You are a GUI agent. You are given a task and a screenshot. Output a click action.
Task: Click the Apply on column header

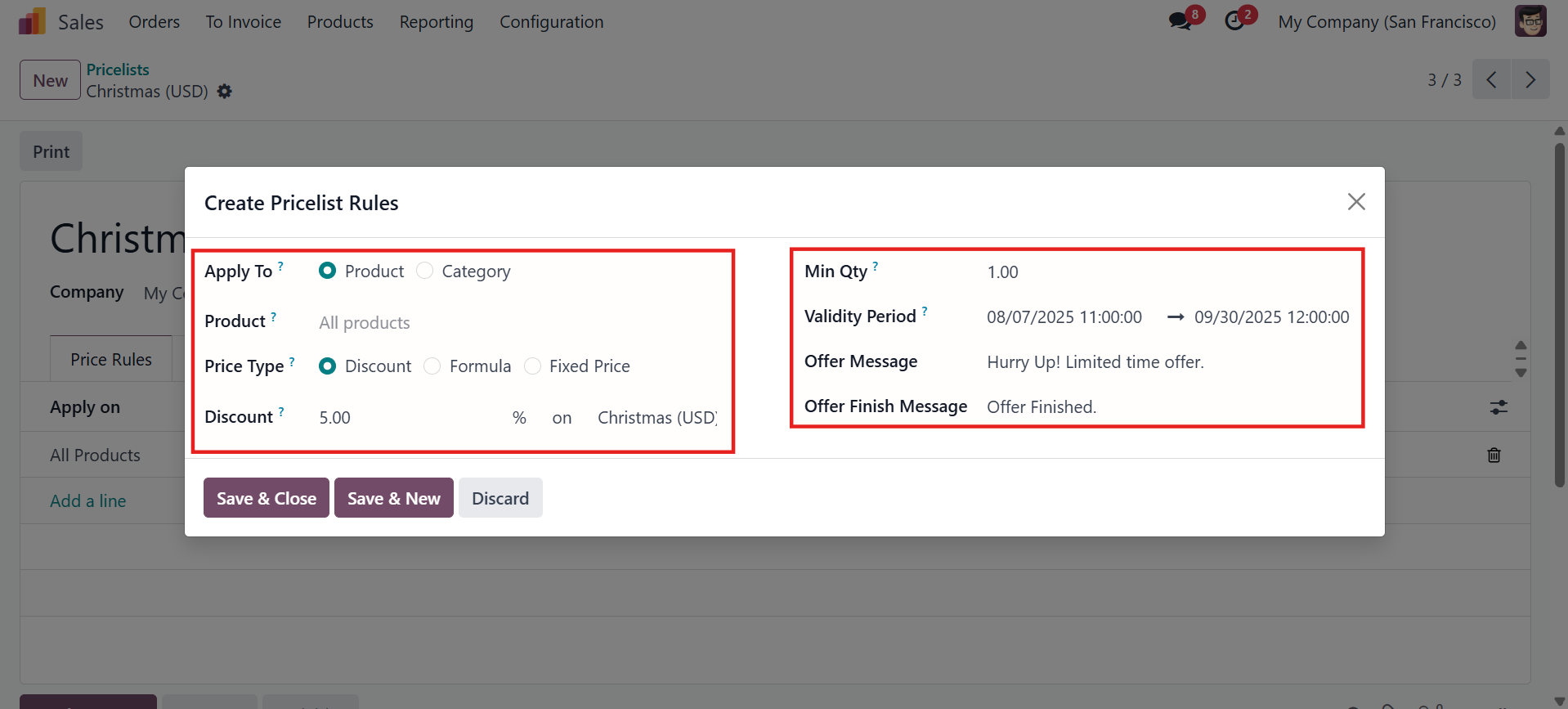click(x=85, y=406)
